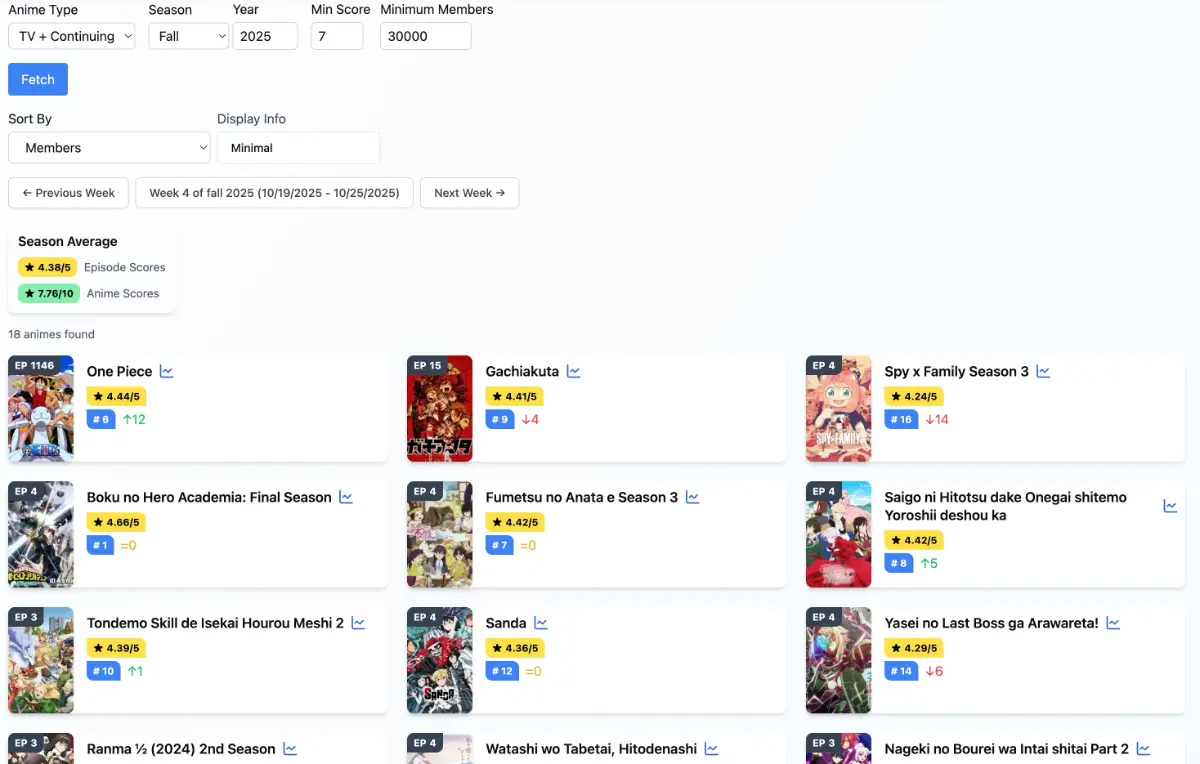Show the trend chart for Spy x Family Season 3

click(1043, 371)
